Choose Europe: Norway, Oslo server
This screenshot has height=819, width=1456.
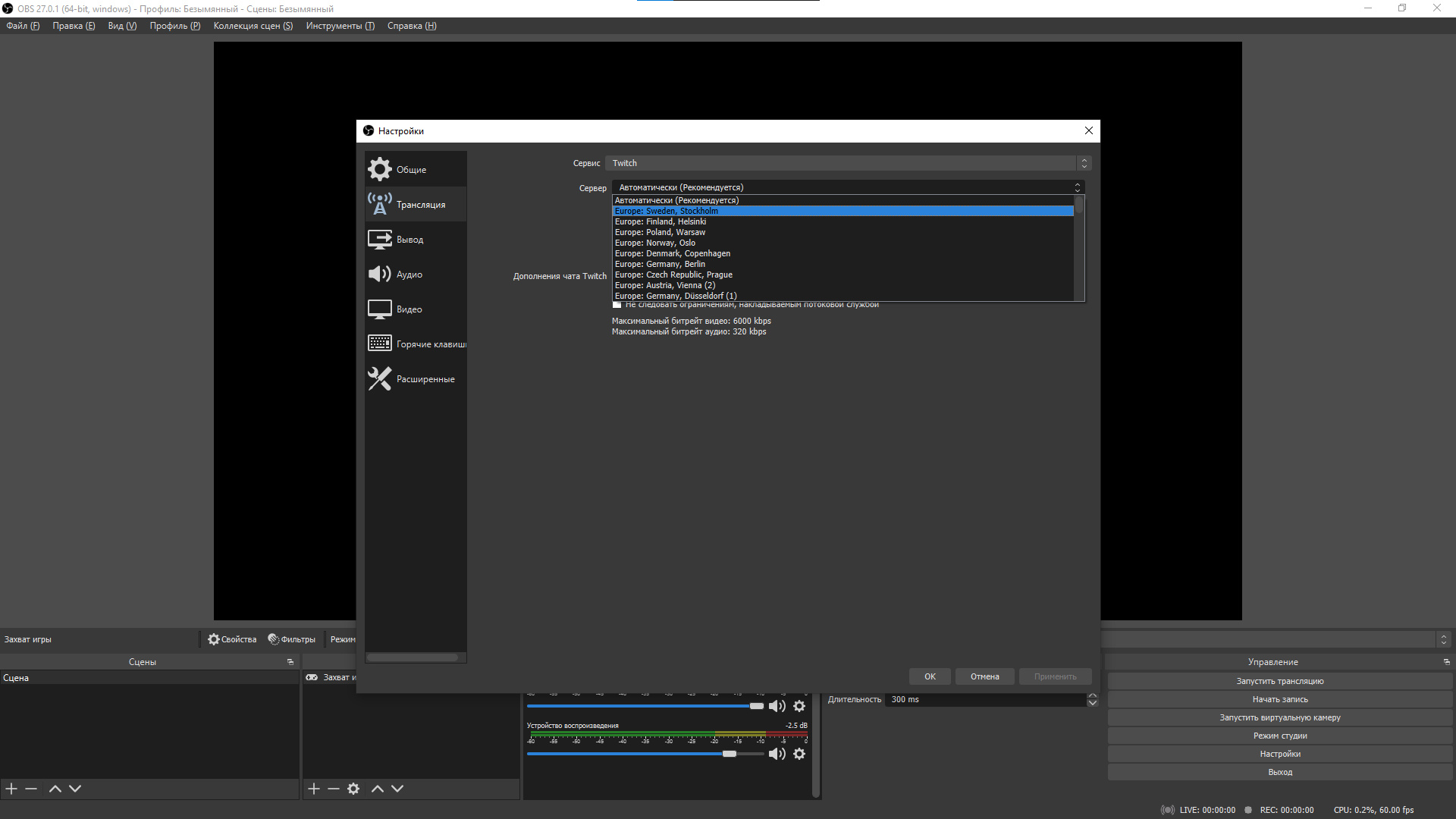pyautogui.click(x=843, y=243)
